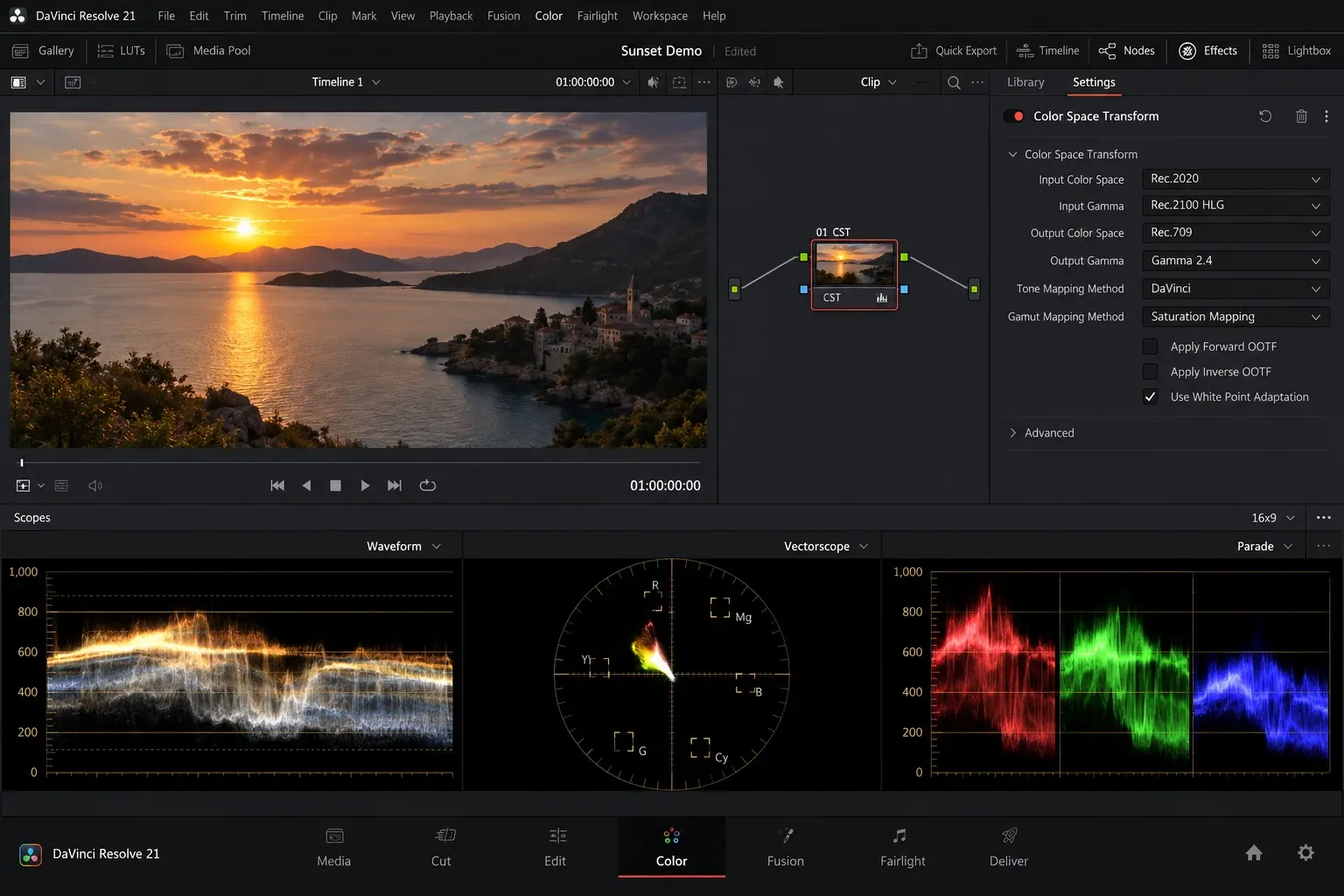Change Waveform scope type dropdown
Viewport: 1344px width, 896px height.
tap(403, 546)
